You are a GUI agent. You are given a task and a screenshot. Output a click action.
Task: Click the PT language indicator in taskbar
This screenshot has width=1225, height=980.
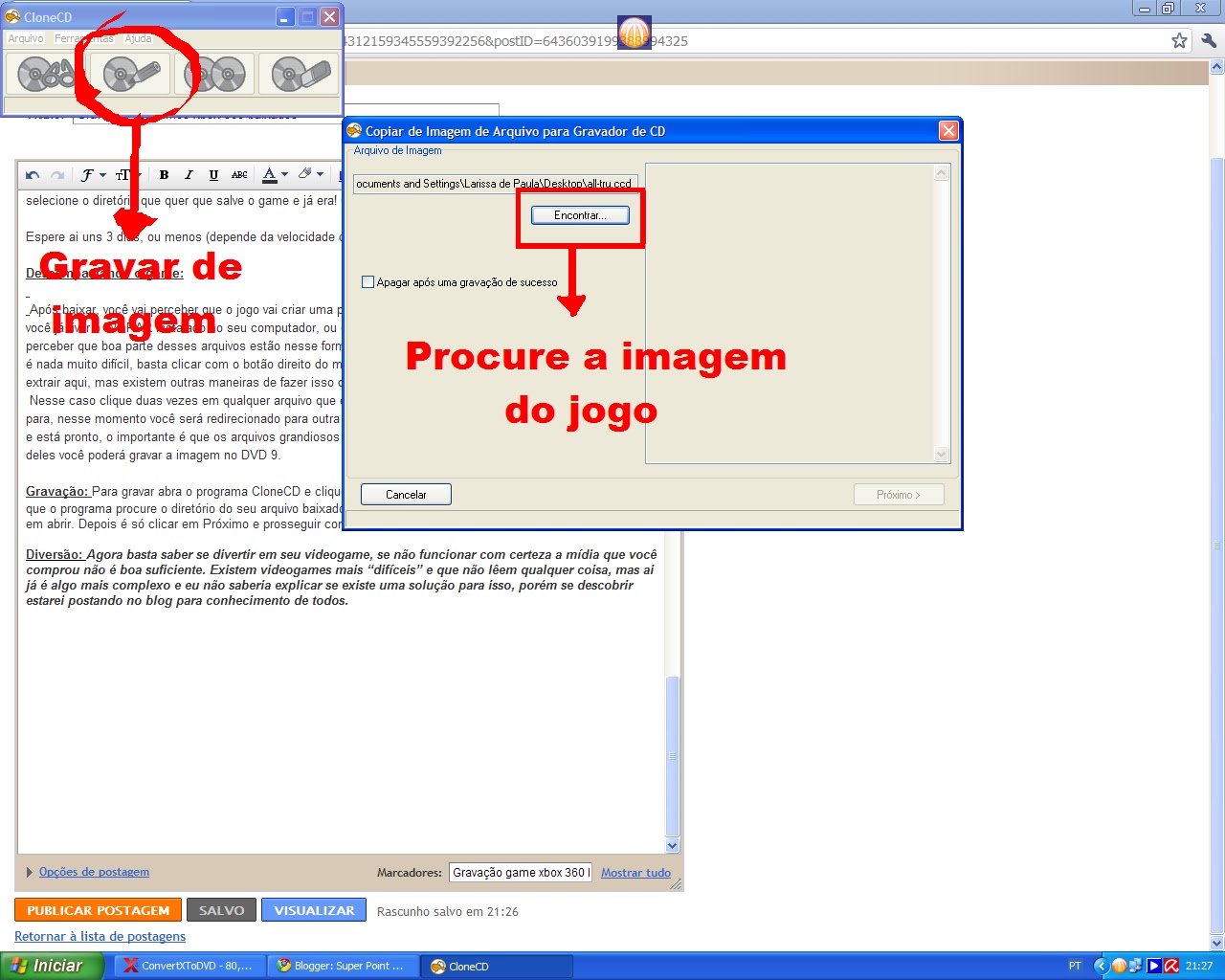pos(1075,966)
